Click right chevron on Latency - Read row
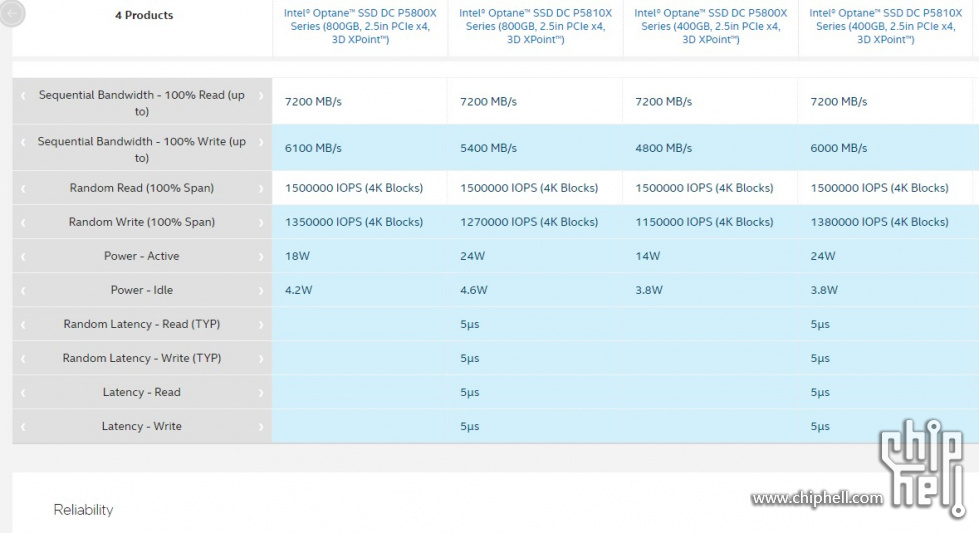The width and height of the screenshot is (979, 533). 261,393
